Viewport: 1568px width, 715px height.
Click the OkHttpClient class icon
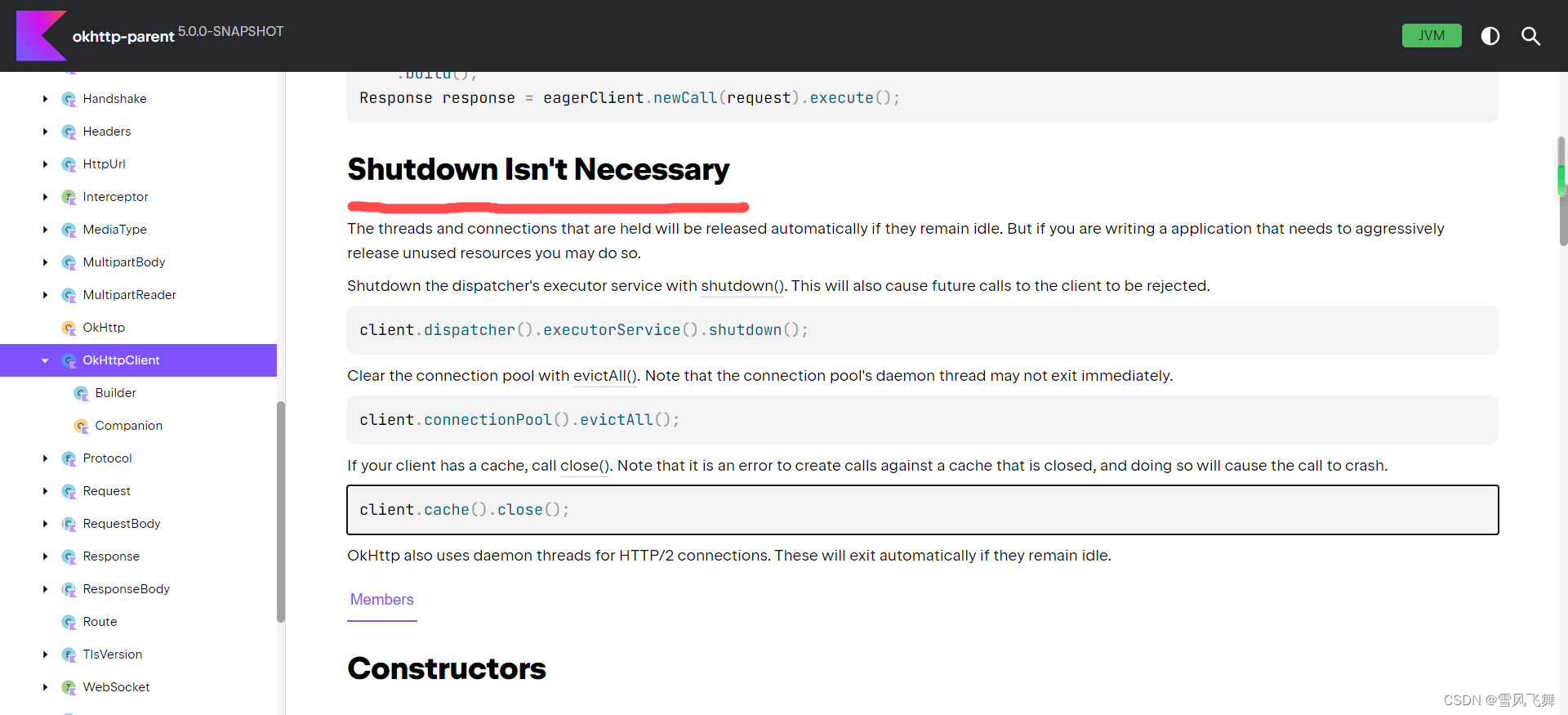[x=69, y=361]
